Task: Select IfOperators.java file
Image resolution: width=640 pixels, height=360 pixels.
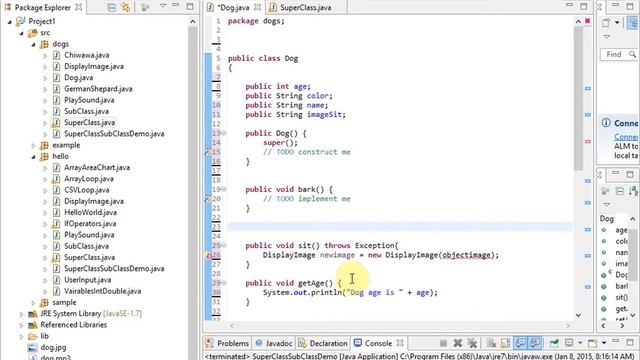Action: click(90, 224)
